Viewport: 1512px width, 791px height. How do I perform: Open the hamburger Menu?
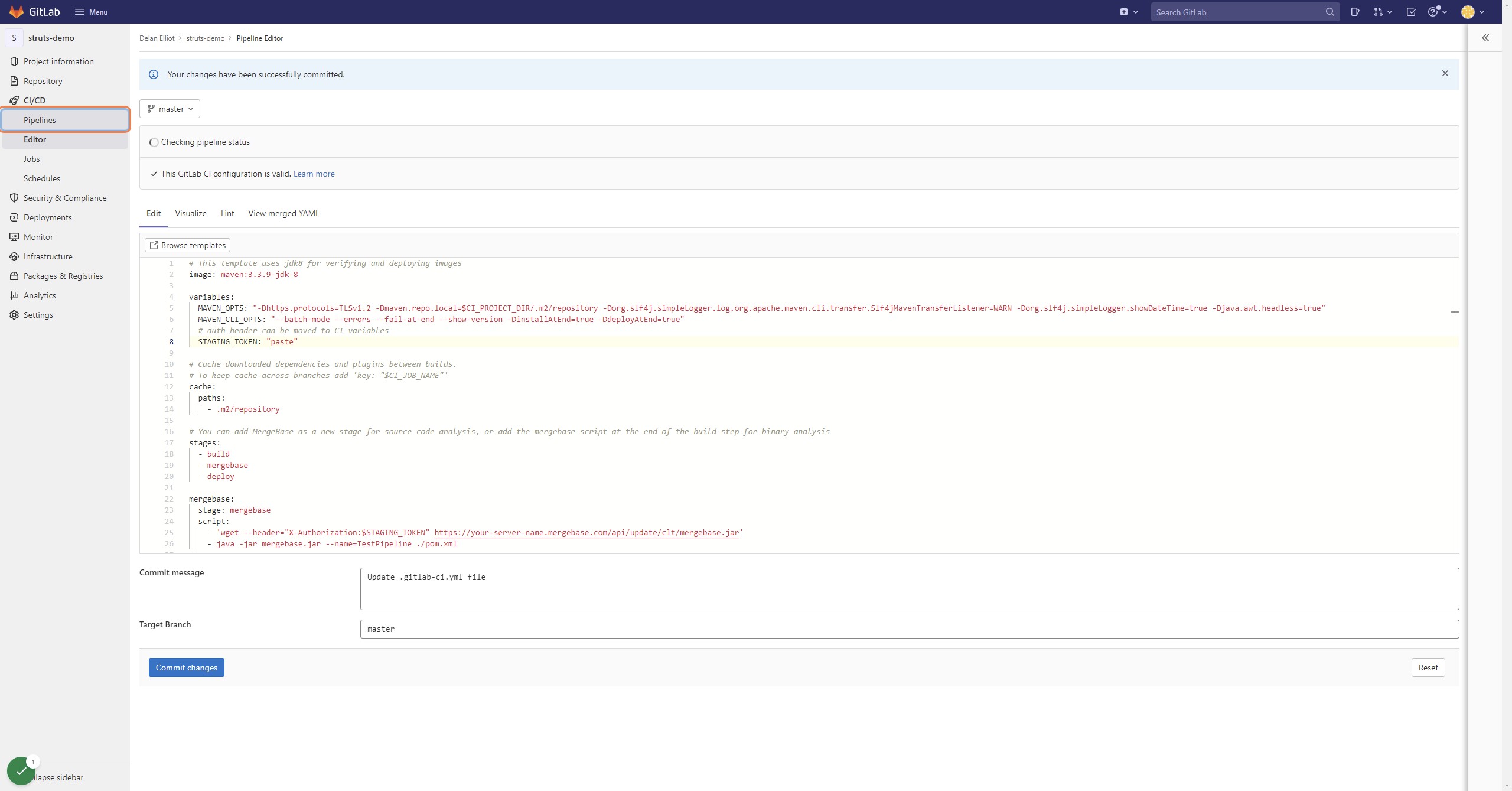coord(91,12)
